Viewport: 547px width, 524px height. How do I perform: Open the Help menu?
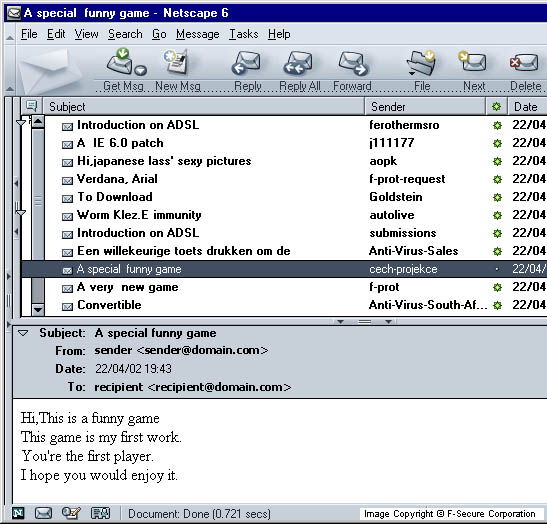[279, 34]
